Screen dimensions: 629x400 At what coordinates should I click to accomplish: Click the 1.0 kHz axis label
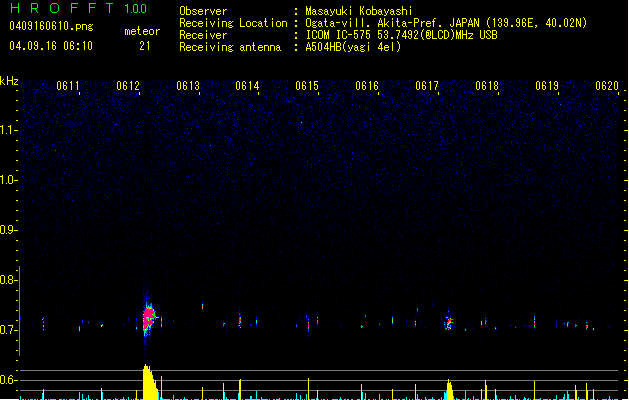click(x=8, y=179)
